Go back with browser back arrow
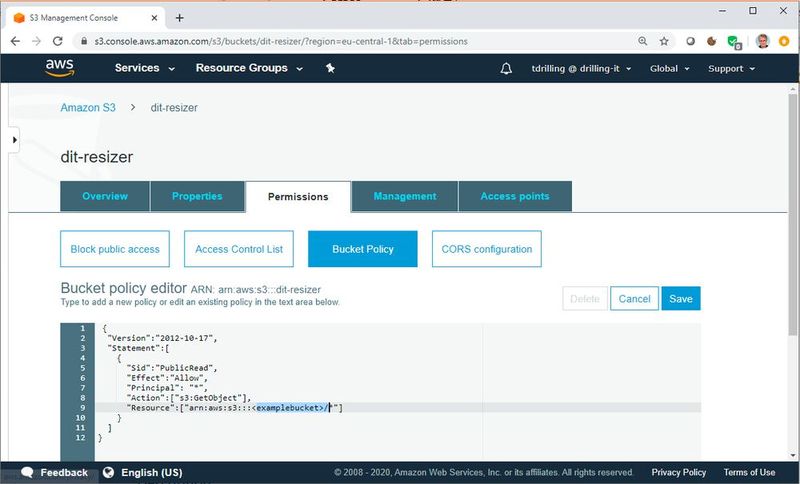Screen dimensions: 800x484 pyautogui.click(x=15, y=41)
